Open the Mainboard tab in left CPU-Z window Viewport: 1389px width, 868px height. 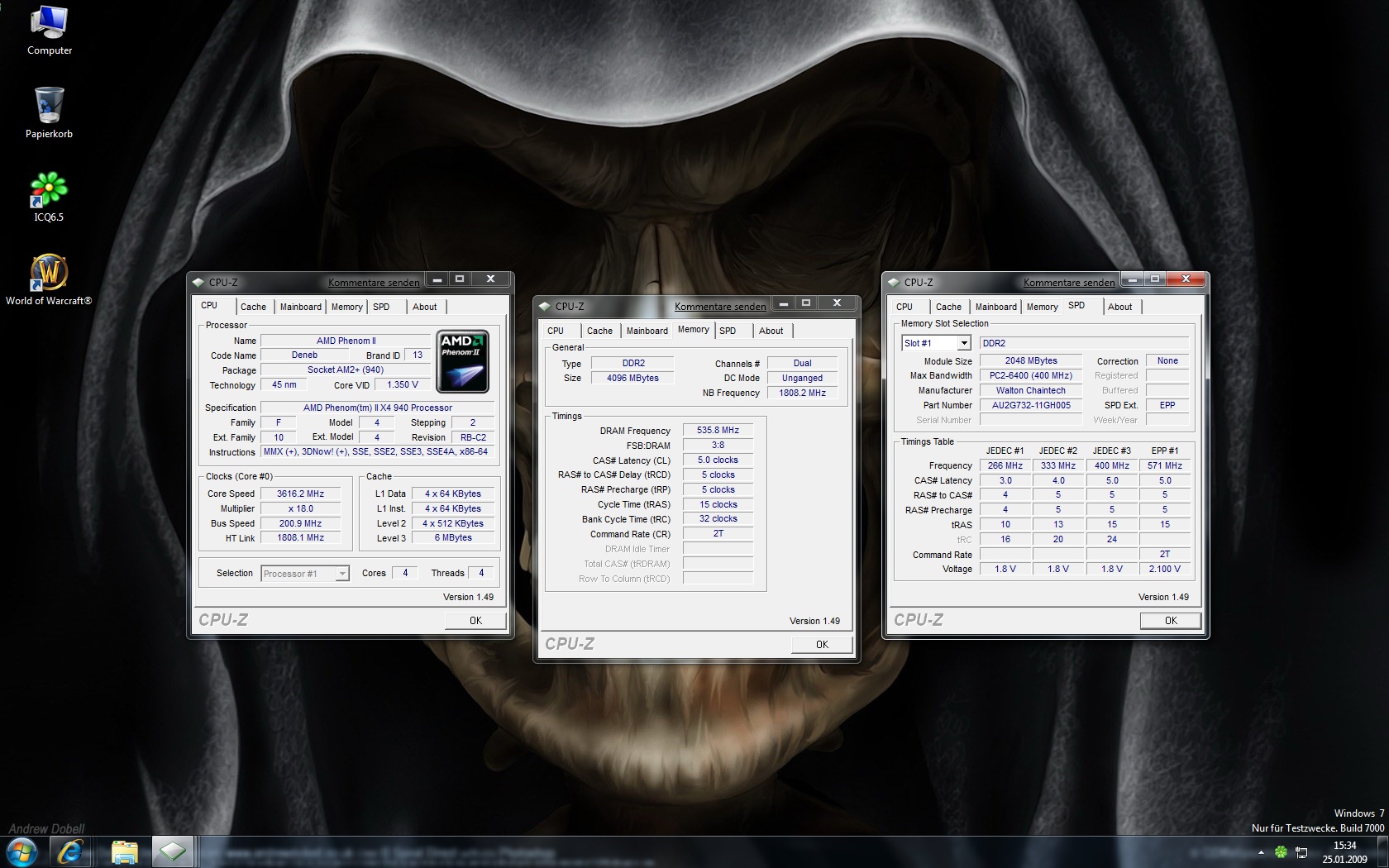300,307
